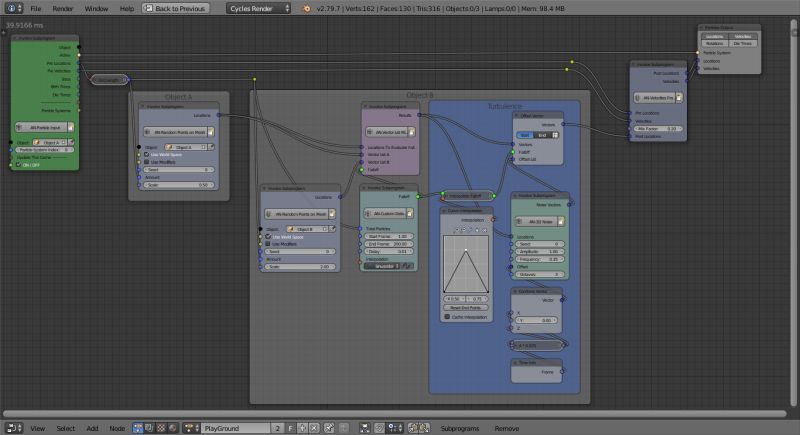Toggle the pin node tree icon

click(x=329, y=428)
